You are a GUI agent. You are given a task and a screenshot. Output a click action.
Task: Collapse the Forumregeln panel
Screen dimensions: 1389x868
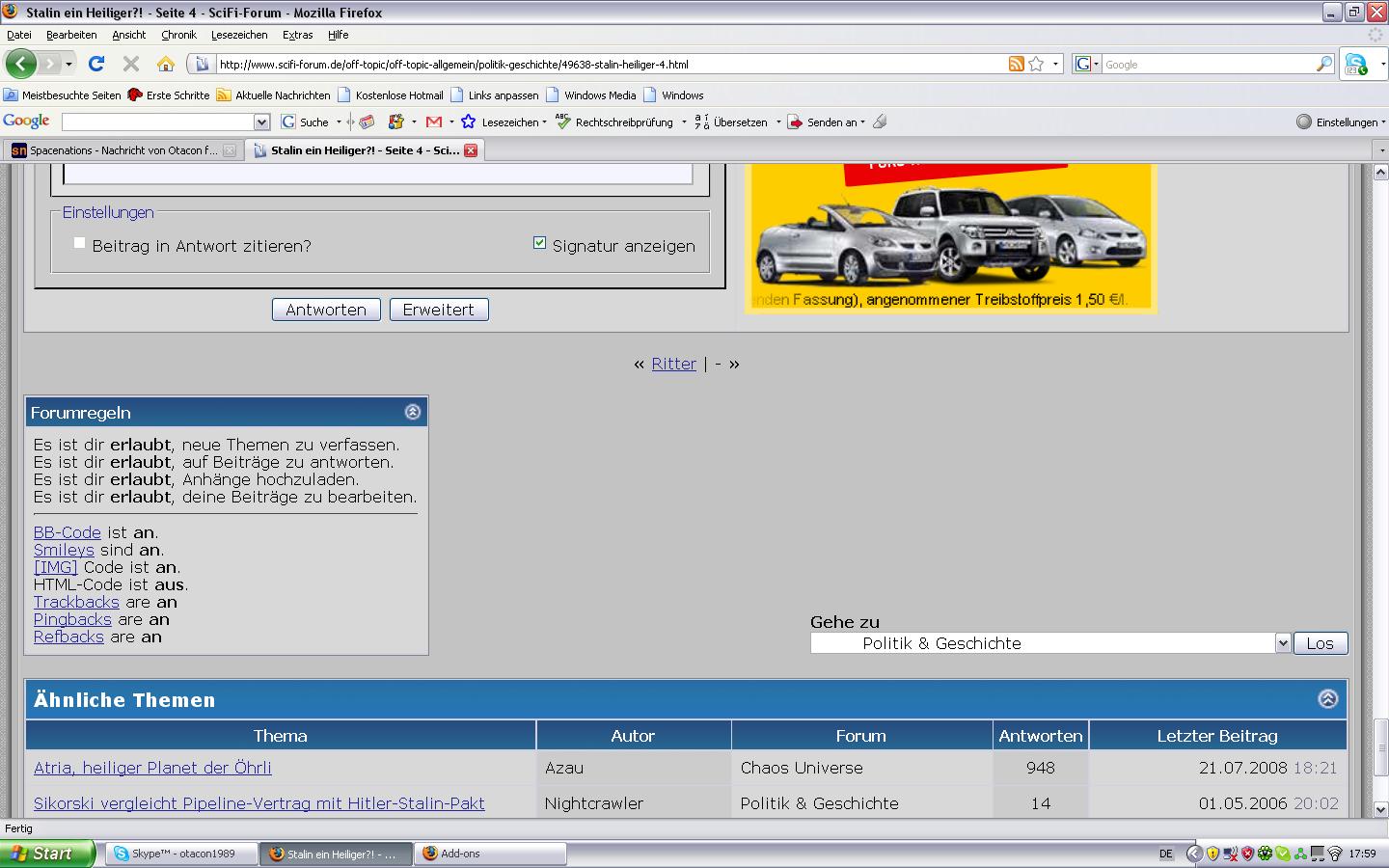(413, 413)
